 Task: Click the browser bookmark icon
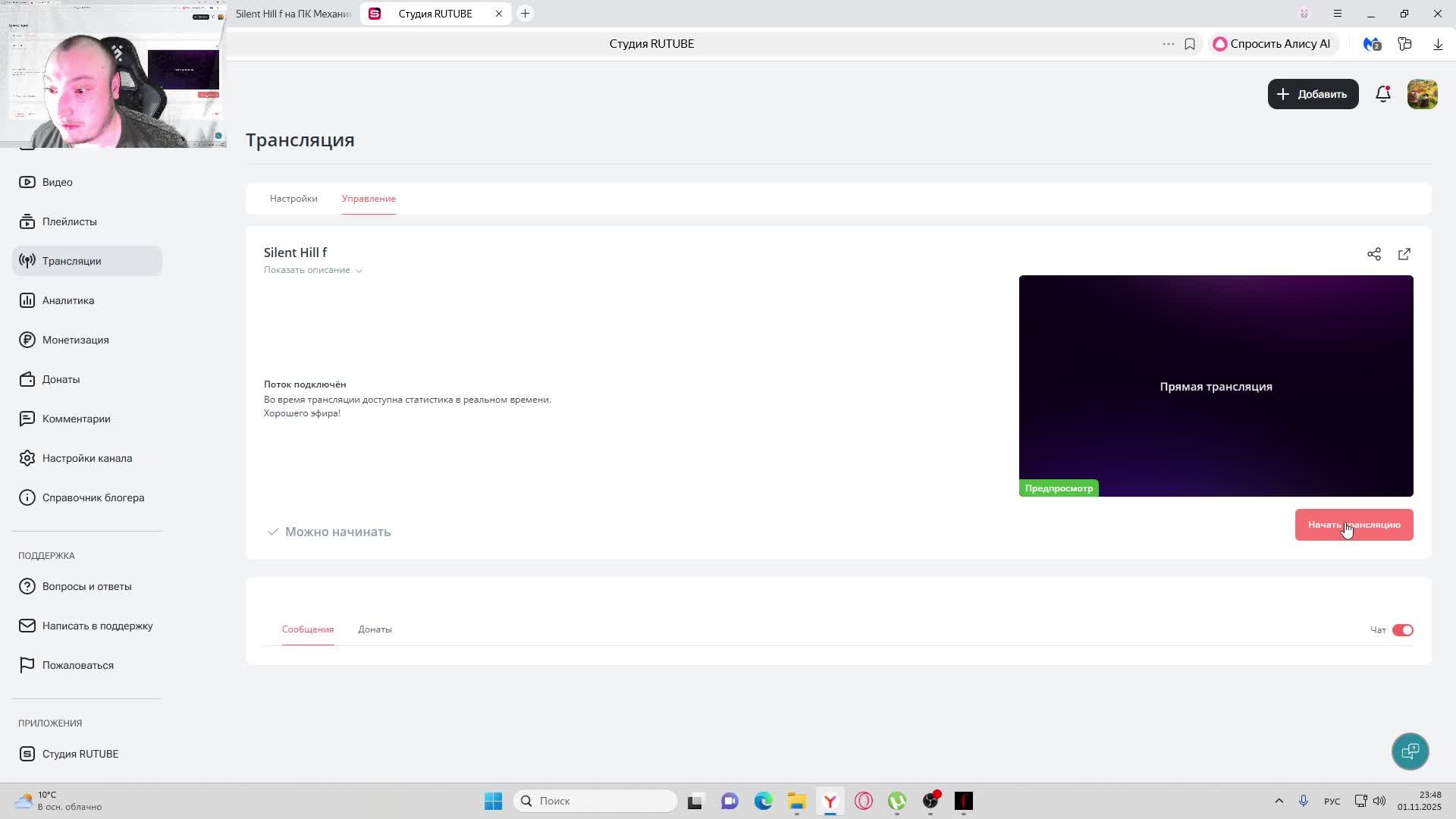pos(1189,44)
